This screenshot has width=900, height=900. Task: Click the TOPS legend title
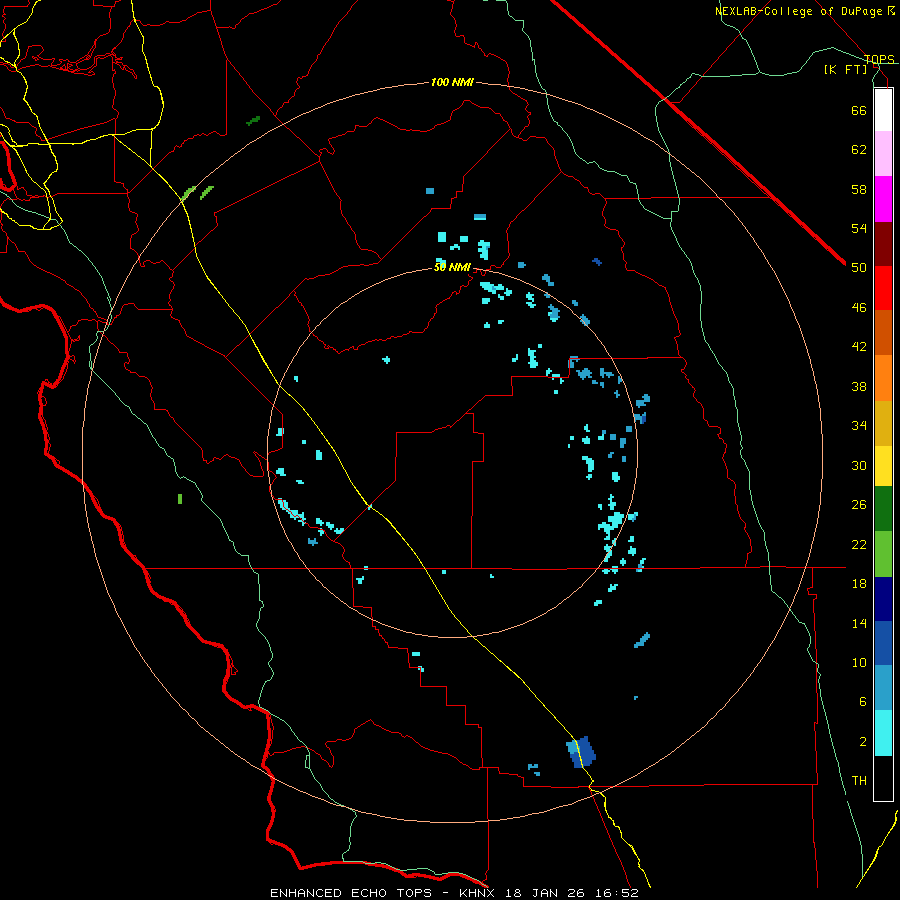(879, 59)
